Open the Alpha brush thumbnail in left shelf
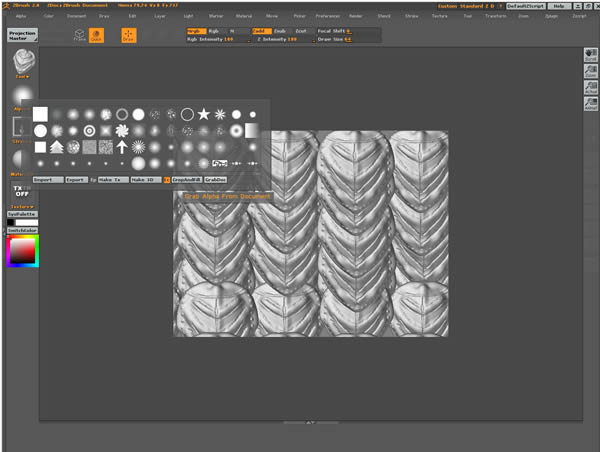600x452 pixels. pyautogui.click(x=23, y=95)
